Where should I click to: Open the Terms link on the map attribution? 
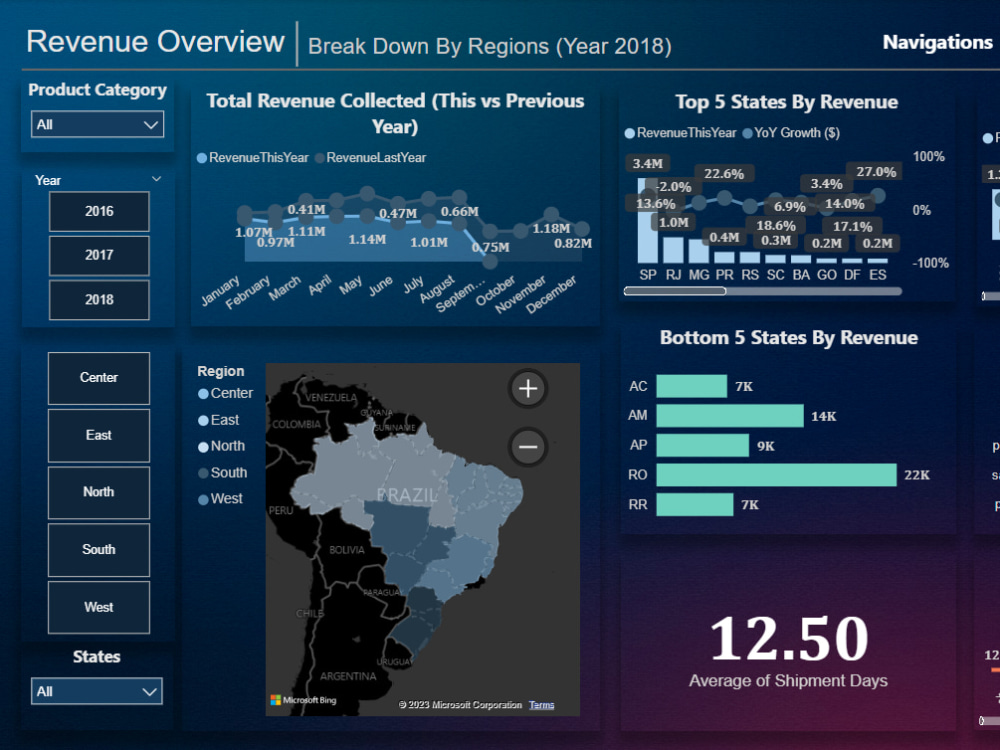pos(541,704)
